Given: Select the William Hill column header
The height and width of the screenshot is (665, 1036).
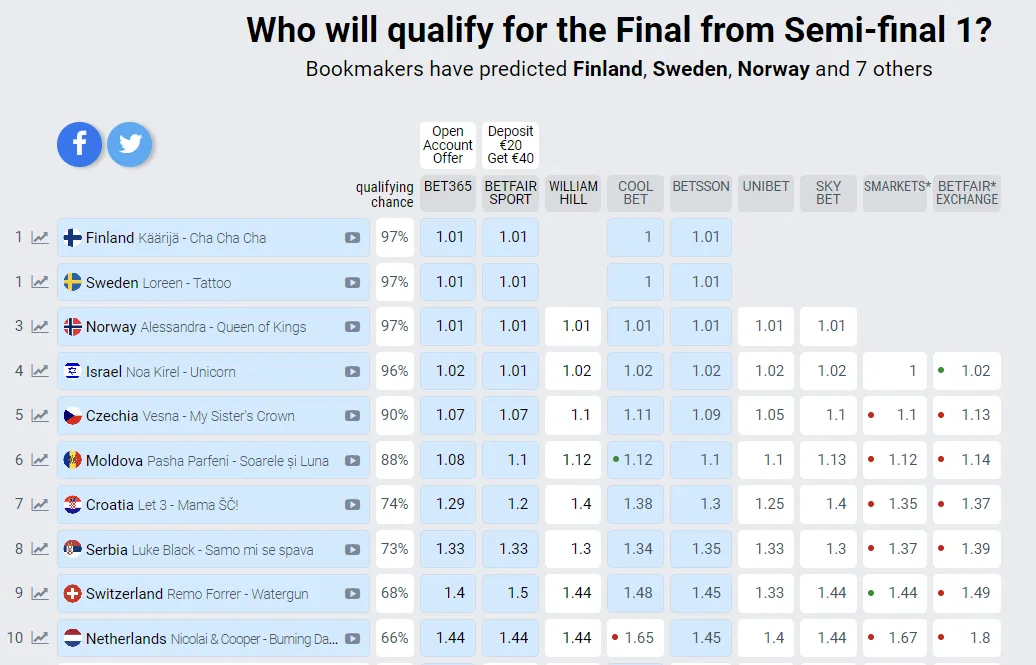Looking at the screenshot, I should tap(573, 193).
